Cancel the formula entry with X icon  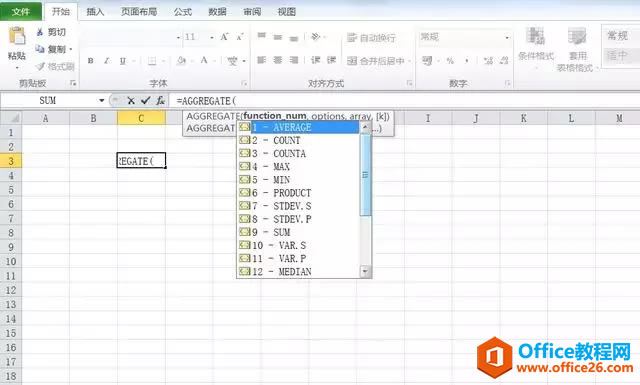[x=131, y=100]
